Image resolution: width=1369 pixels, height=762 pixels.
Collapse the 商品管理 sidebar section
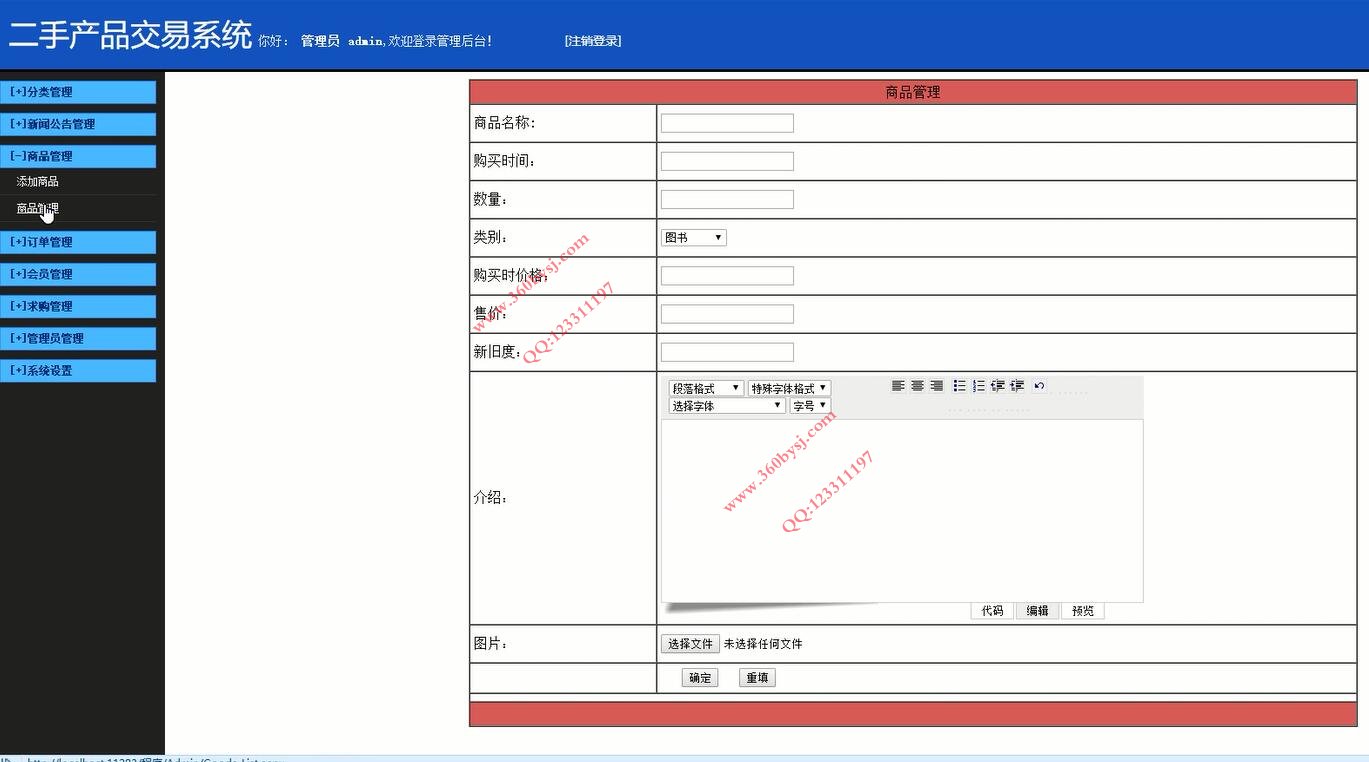(78, 156)
